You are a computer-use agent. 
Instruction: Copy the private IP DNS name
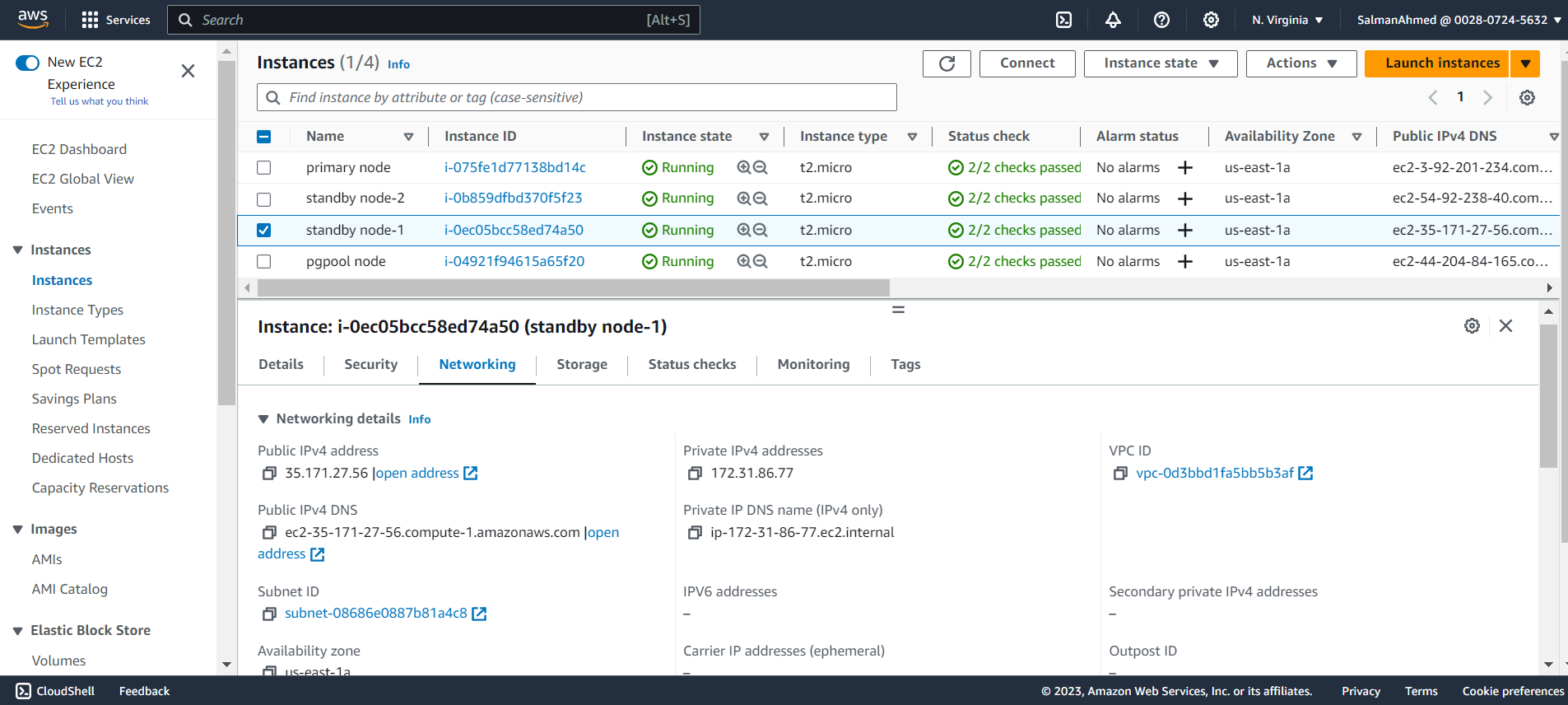(695, 533)
